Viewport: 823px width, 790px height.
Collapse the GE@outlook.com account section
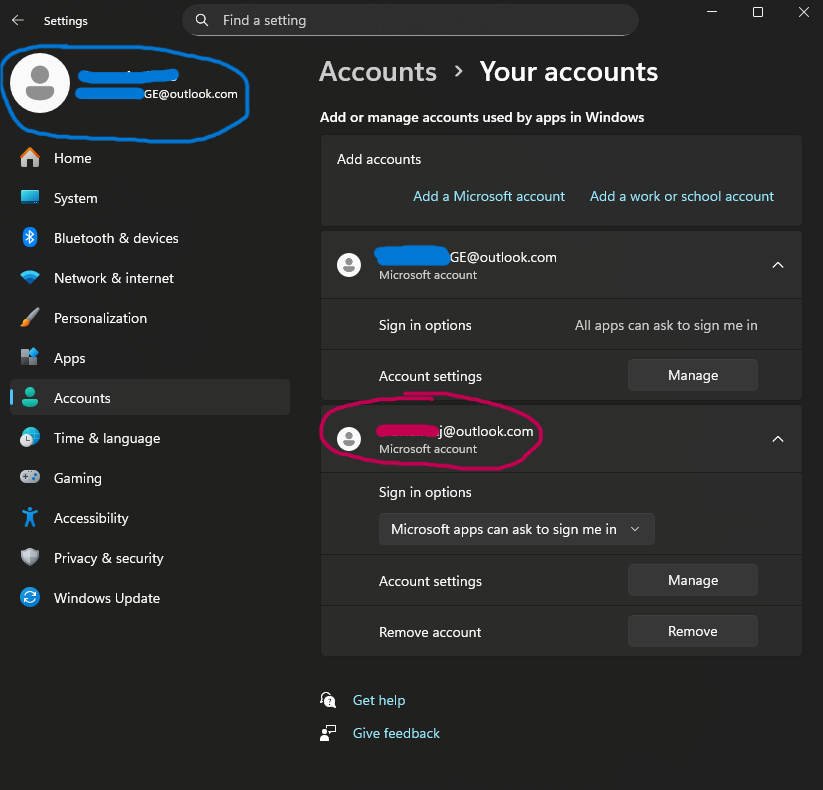(778, 265)
